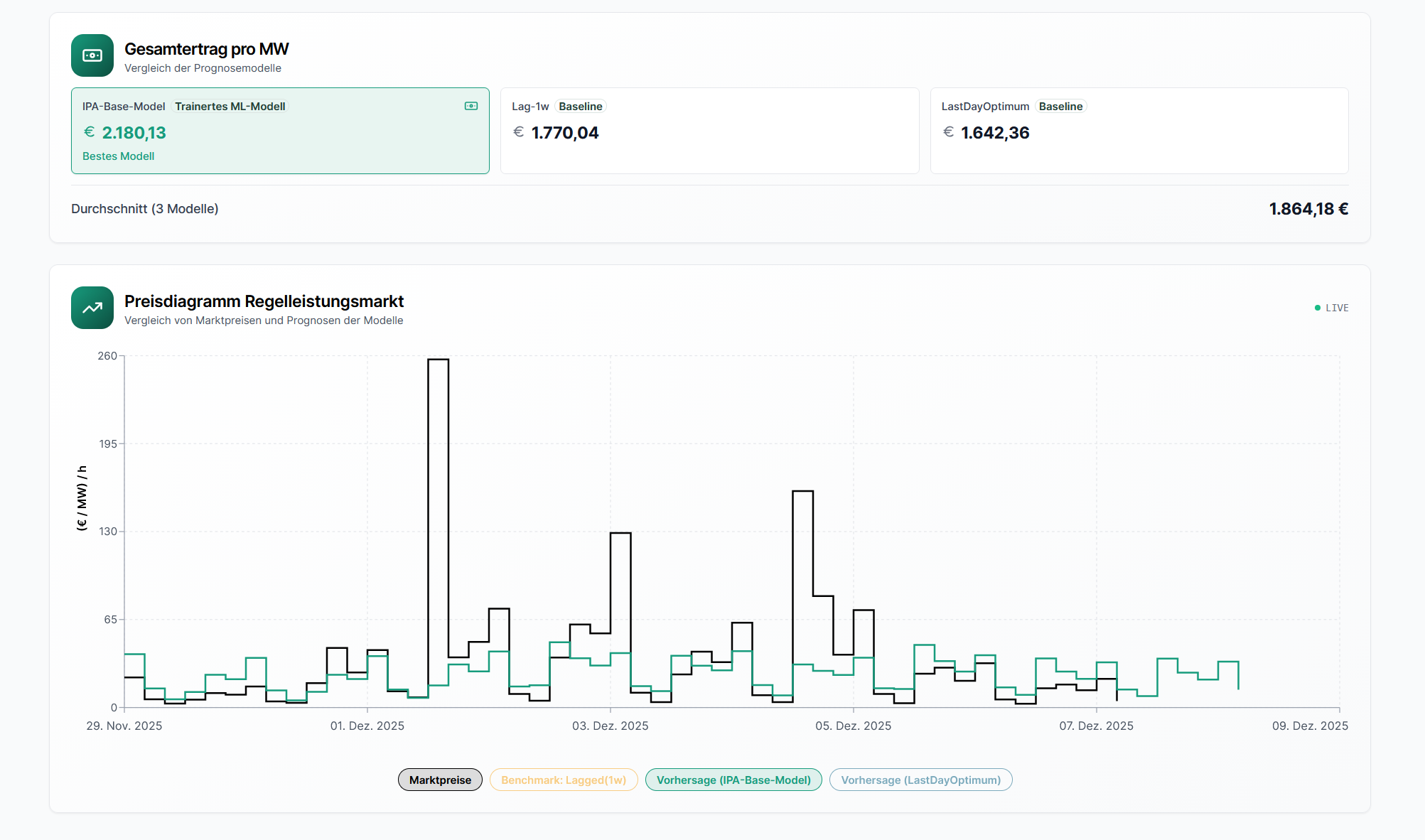The image size is (1425, 840).
Task: Click the 03. Dez. 2025 axis label
Action: pos(610,726)
